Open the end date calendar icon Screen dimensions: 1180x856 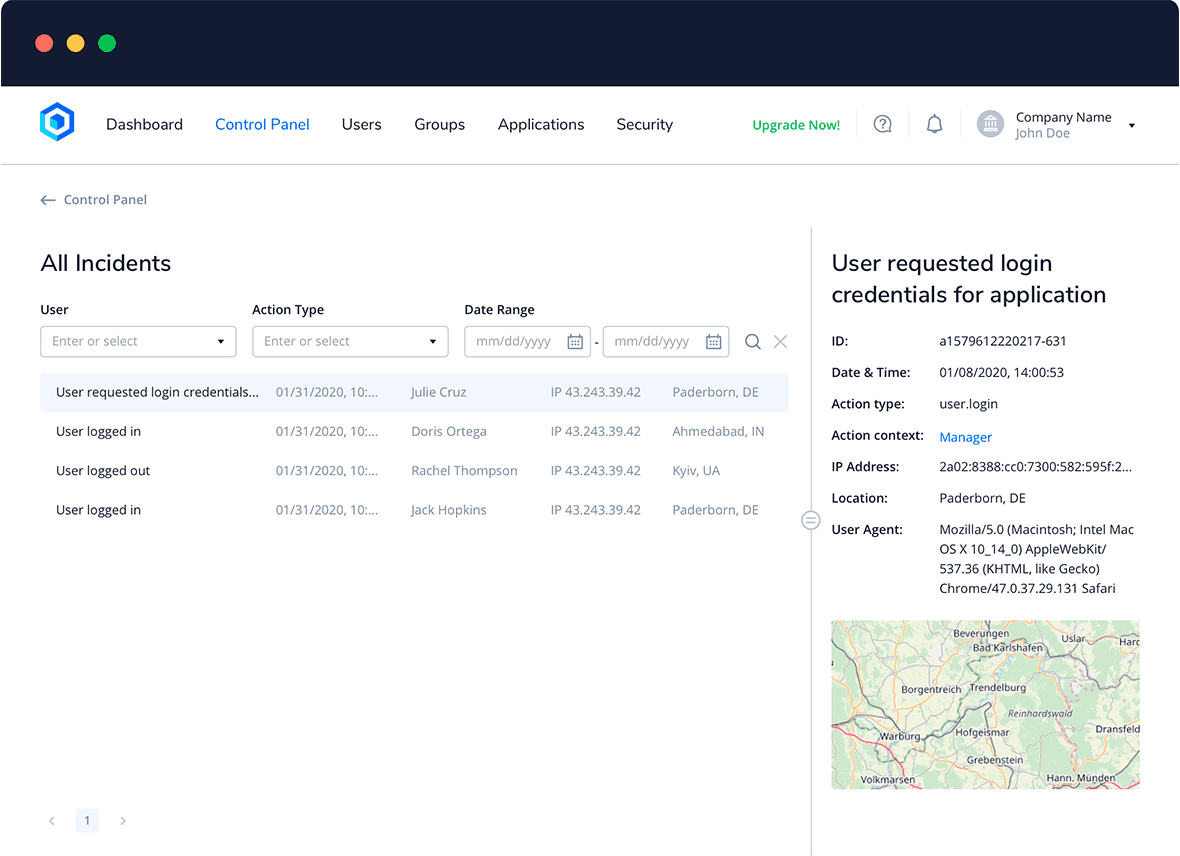coord(713,342)
